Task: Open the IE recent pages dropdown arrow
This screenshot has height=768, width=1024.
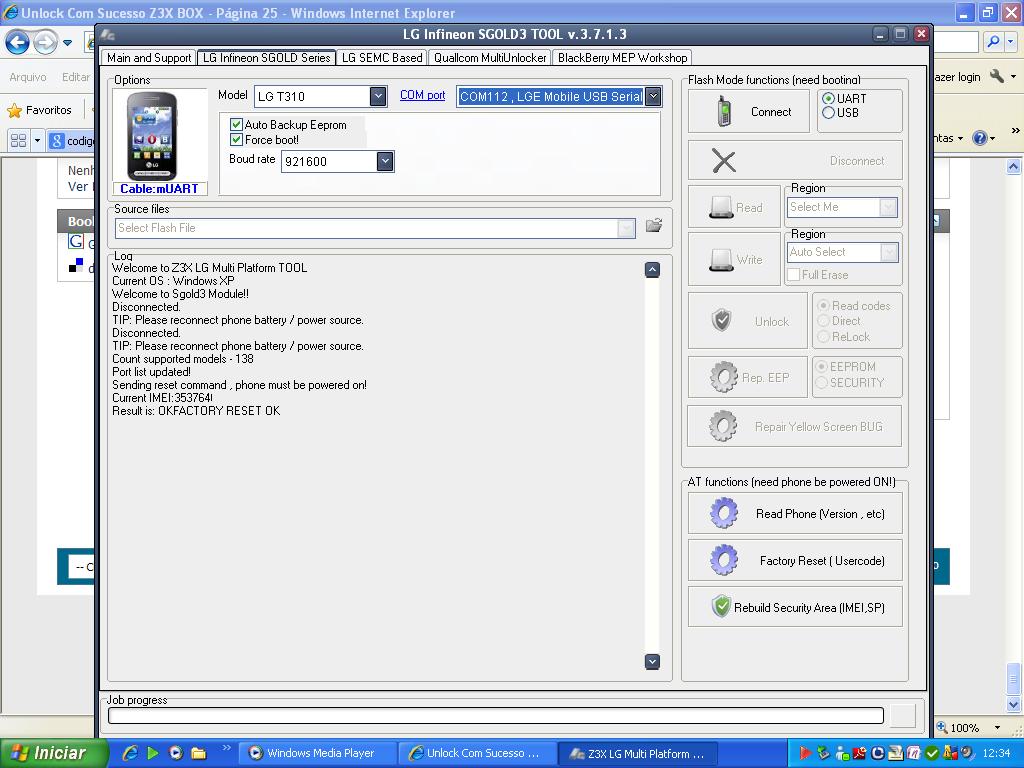Action: [67, 43]
